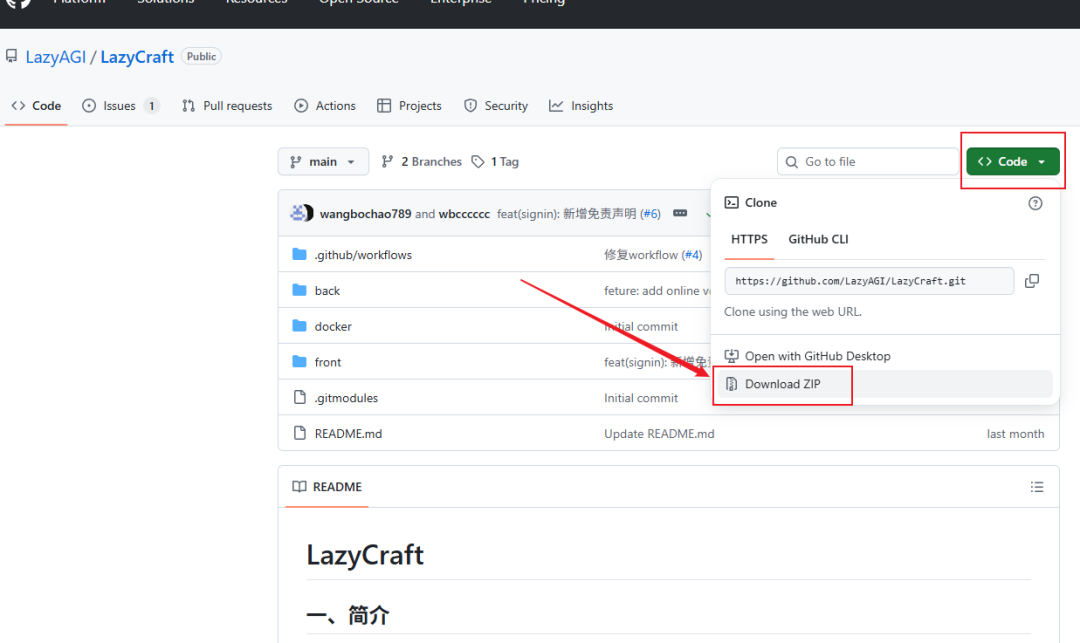Screen dimensions: 1080x643
Task: Click the 'Clone using the web URL.' text
Action: click(x=792, y=312)
